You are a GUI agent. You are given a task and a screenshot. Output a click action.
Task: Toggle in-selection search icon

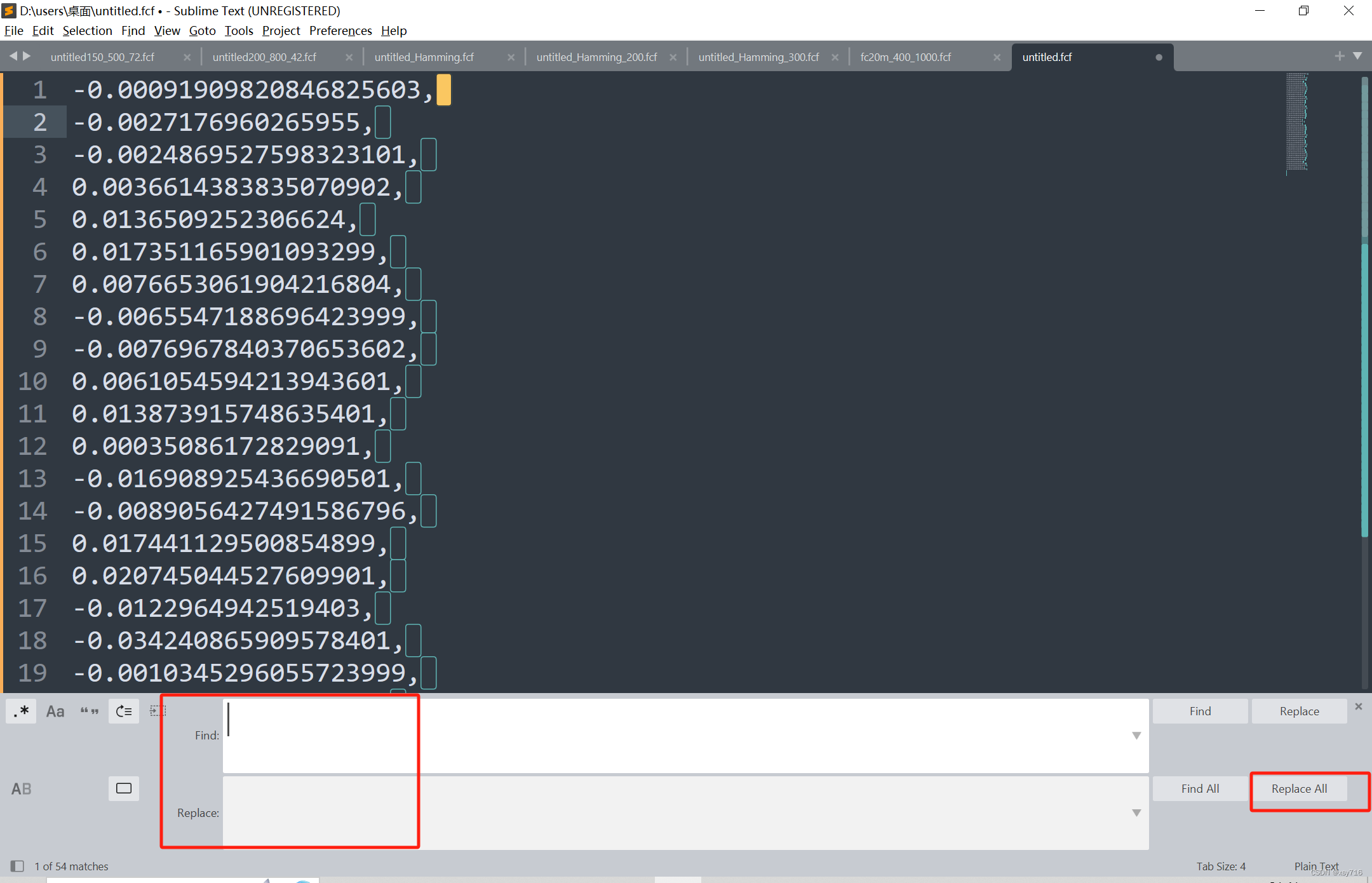[x=157, y=711]
